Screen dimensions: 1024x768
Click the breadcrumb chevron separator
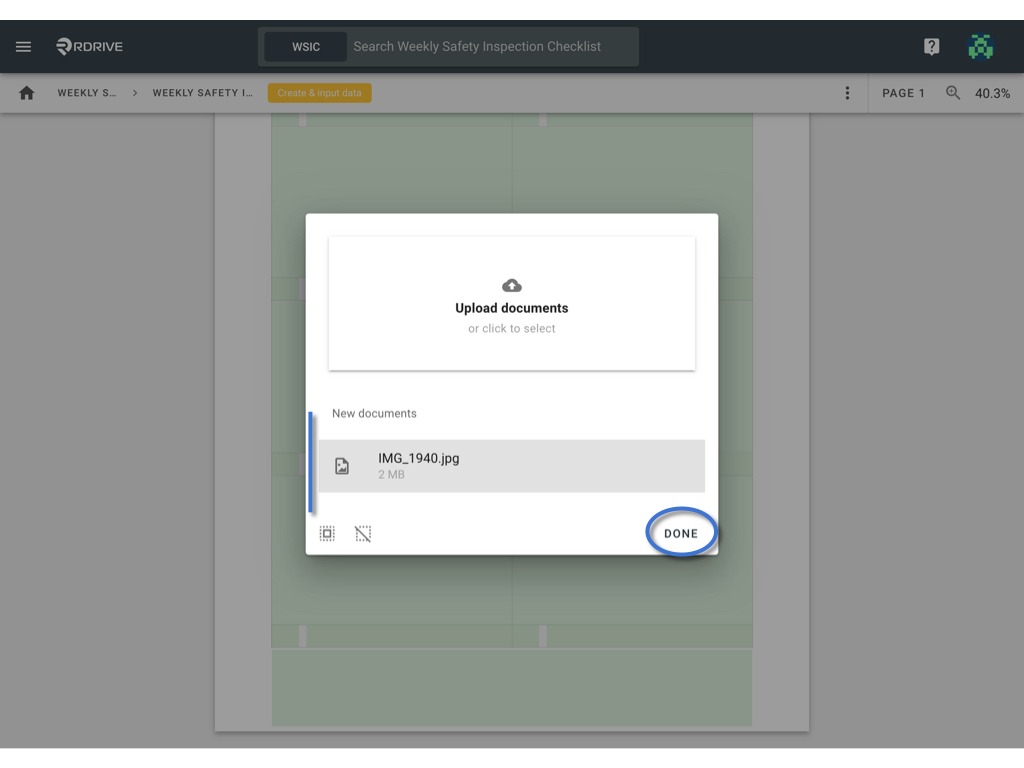(x=135, y=93)
